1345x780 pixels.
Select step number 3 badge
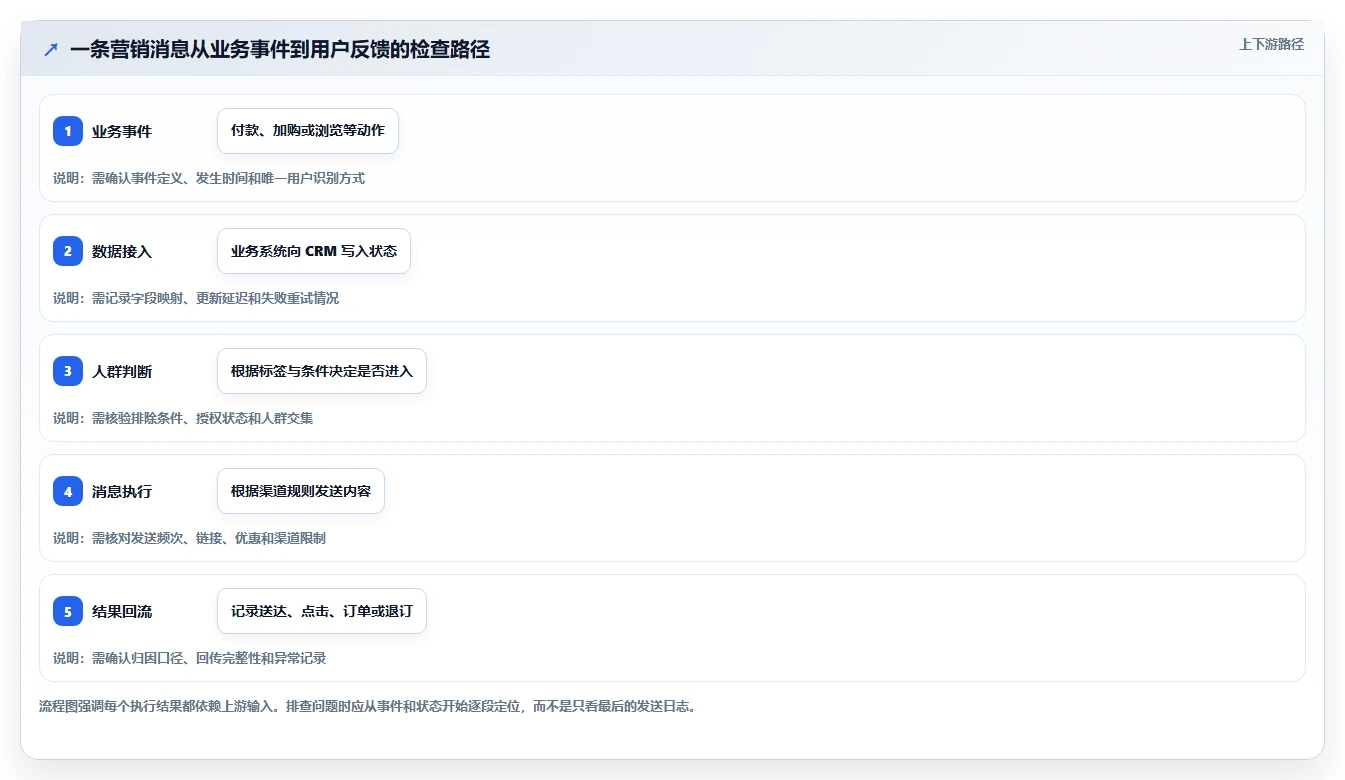(68, 371)
